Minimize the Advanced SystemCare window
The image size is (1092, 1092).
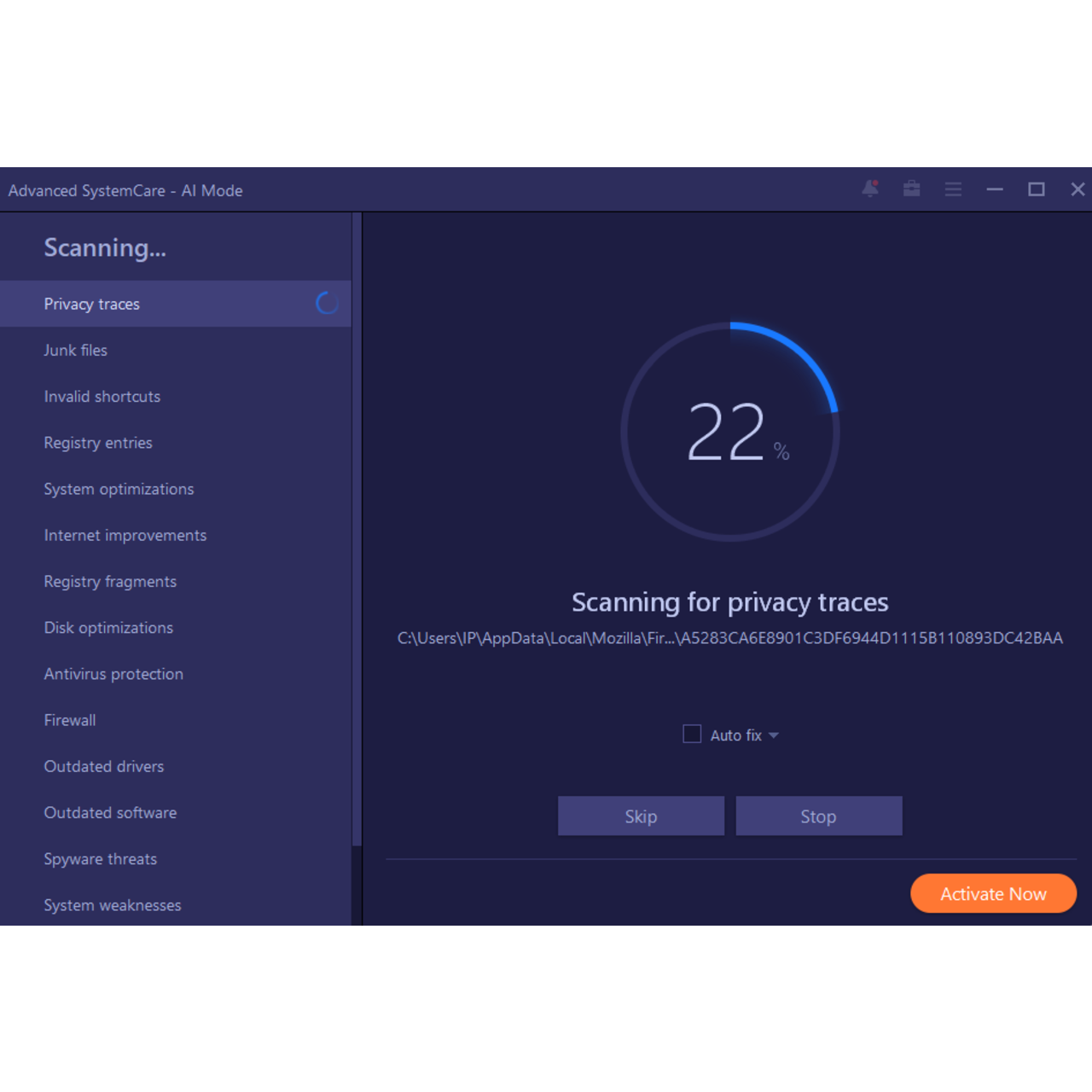click(995, 189)
